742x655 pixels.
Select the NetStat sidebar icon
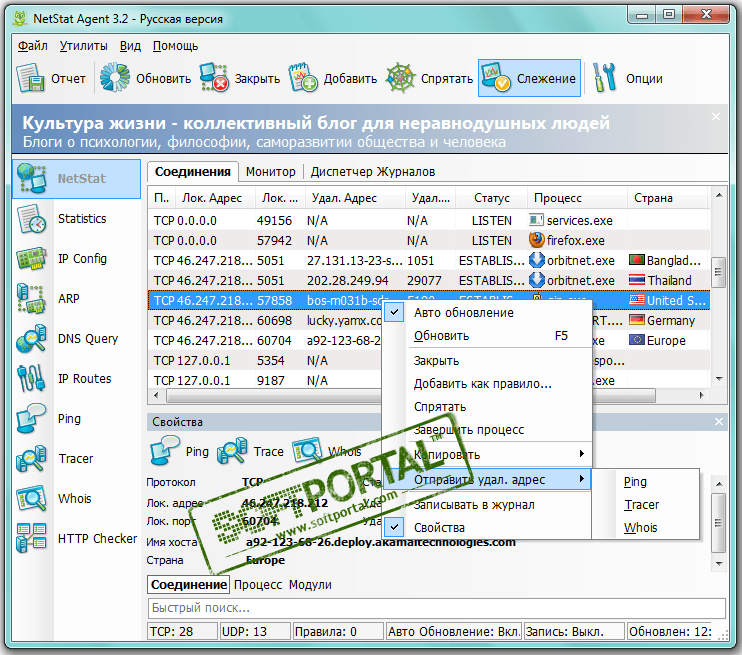31,179
